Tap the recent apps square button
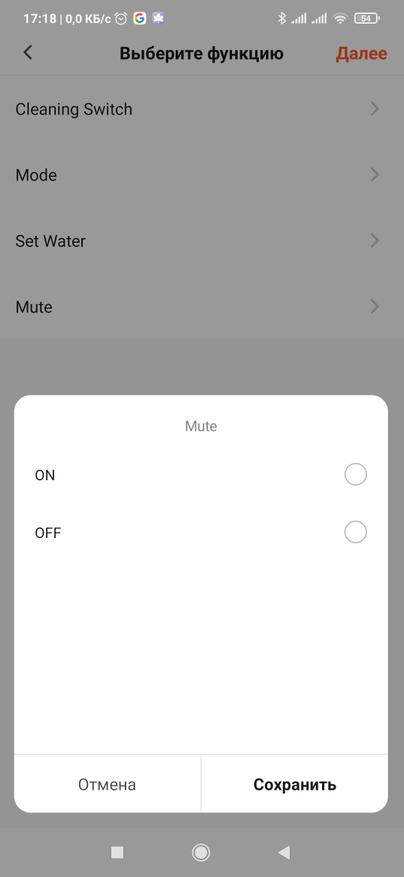 point(117,852)
